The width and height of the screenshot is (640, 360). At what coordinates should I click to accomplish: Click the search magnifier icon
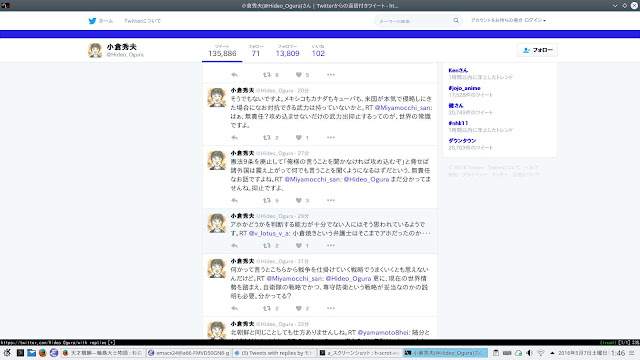coord(456,20)
